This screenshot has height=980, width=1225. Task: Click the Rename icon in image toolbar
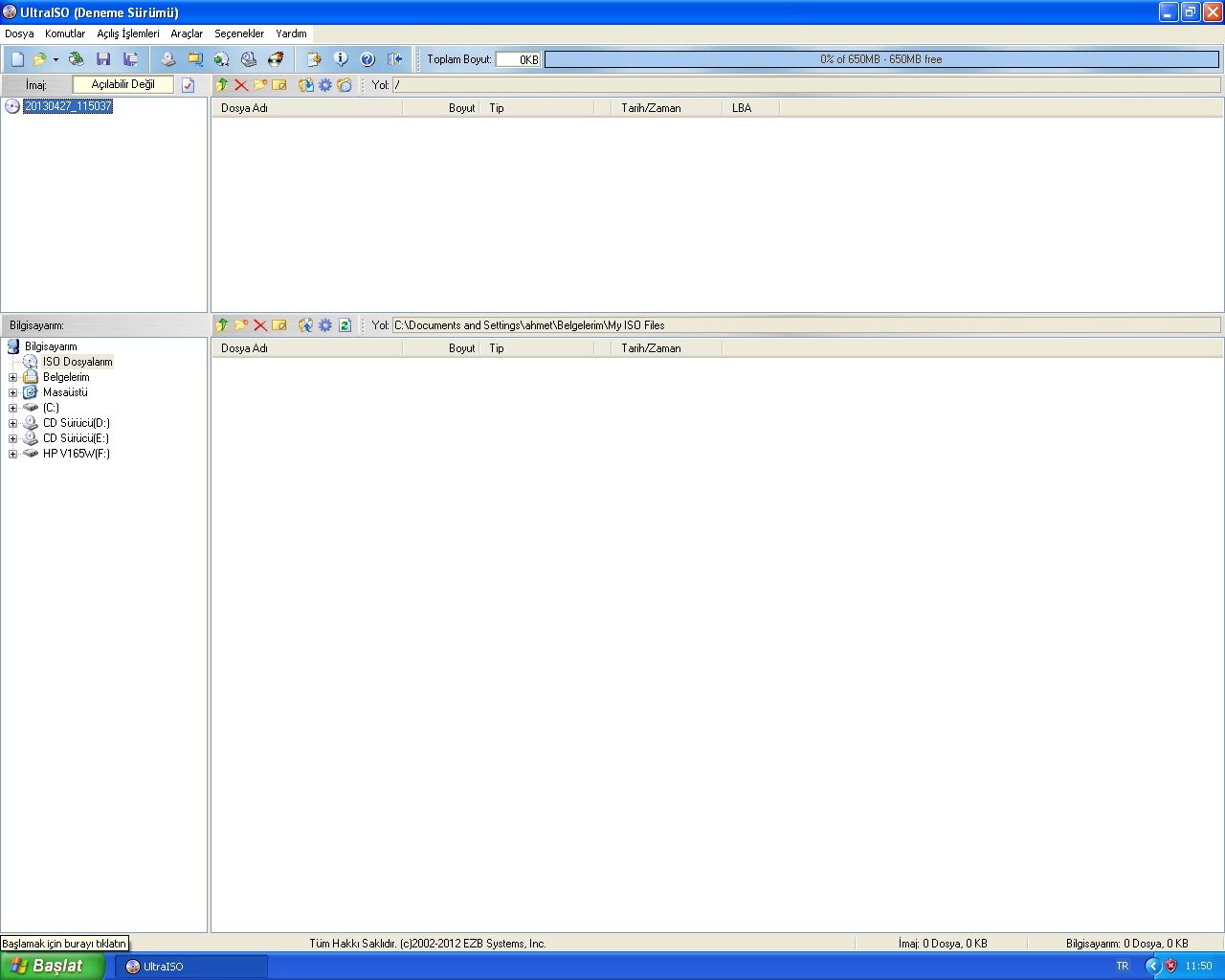(279, 85)
